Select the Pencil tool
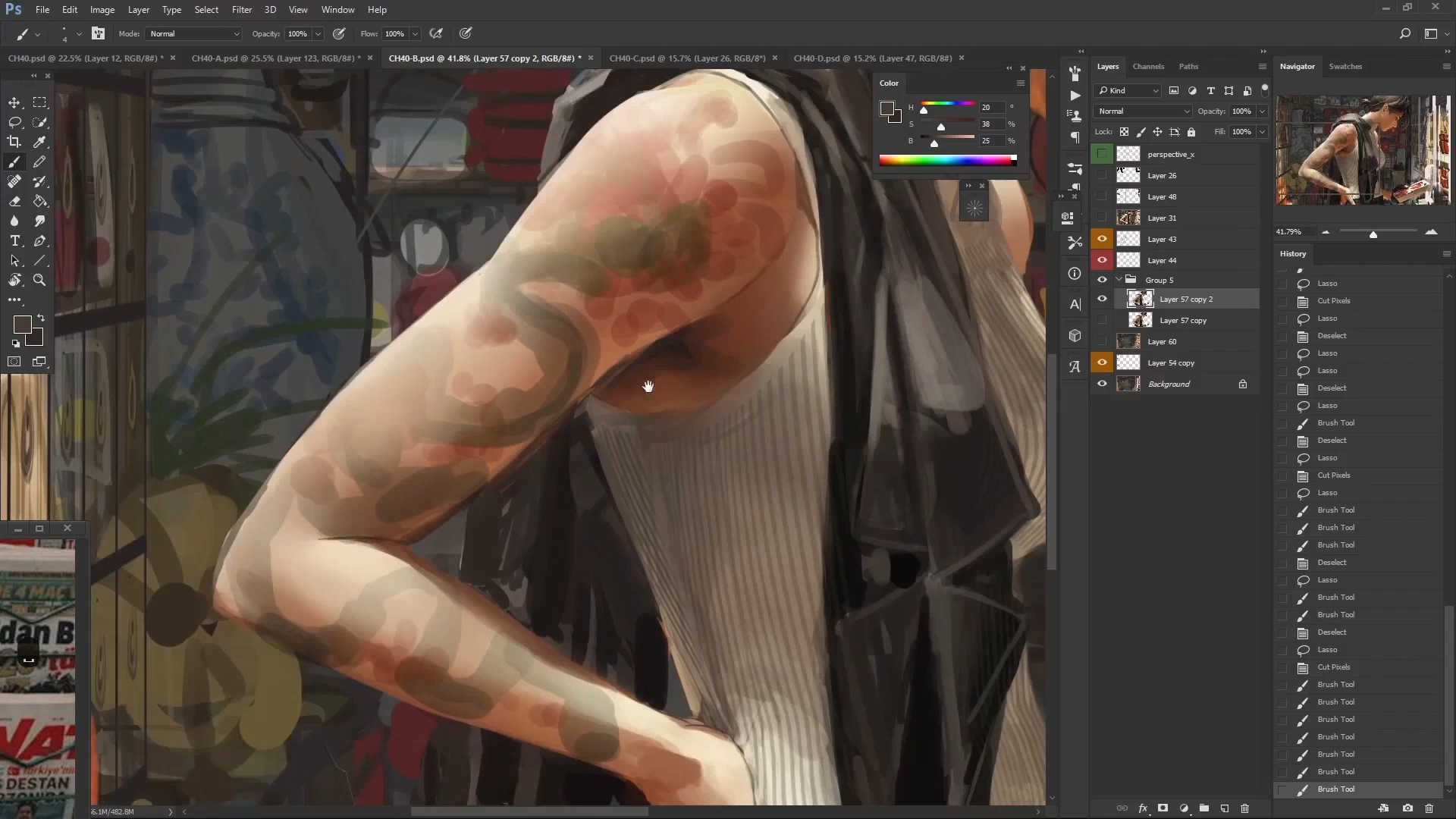 tap(40, 162)
